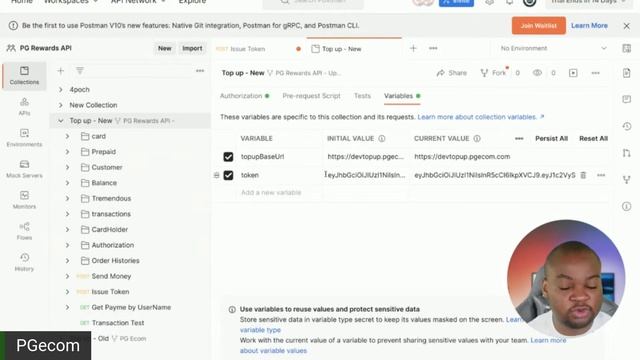Open the Mock Servers sidebar panel
Viewport: 640px width, 360px height.
(24, 169)
